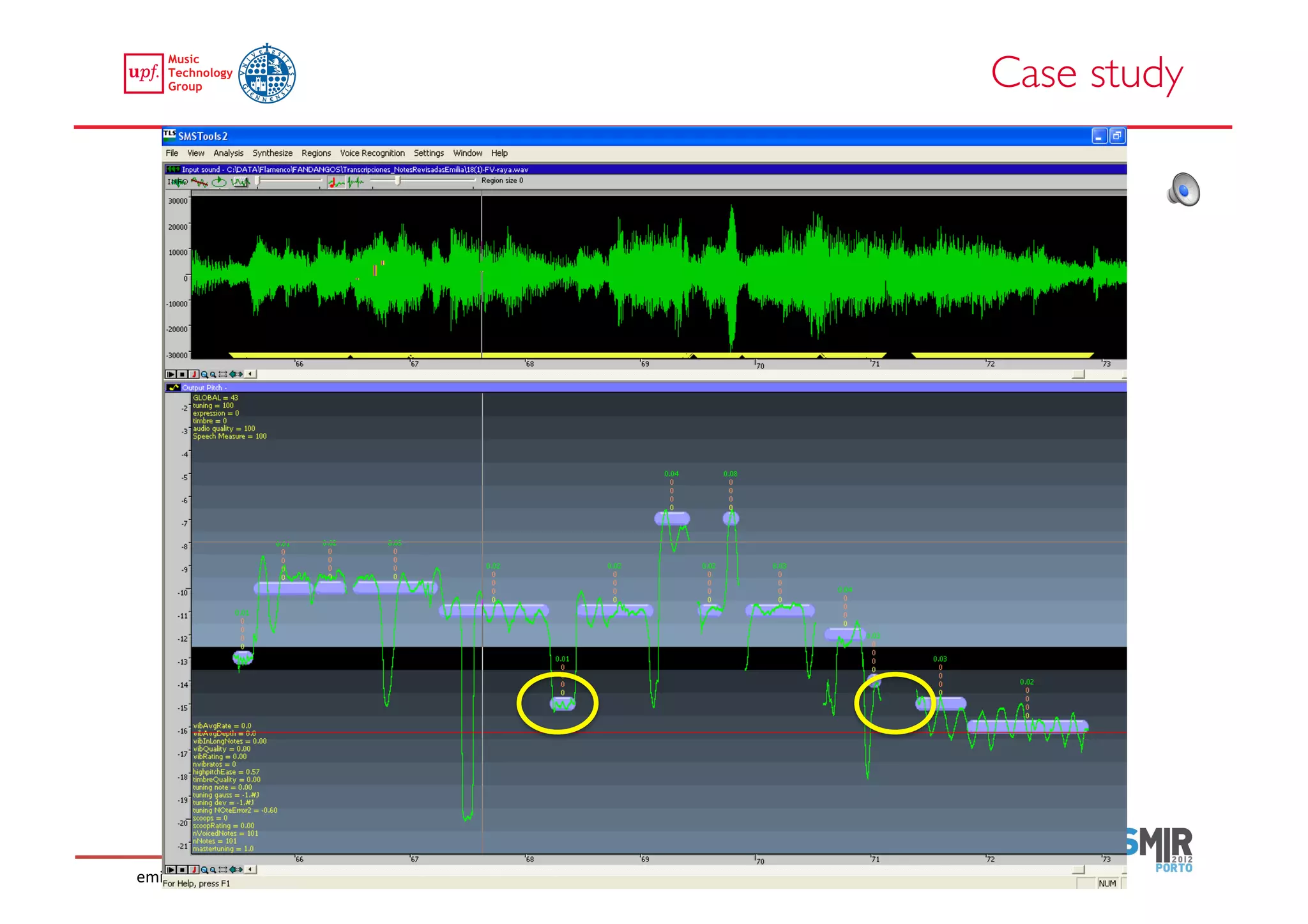Open the Regions menu
This screenshot has height=924, width=1308.
pos(316,153)
